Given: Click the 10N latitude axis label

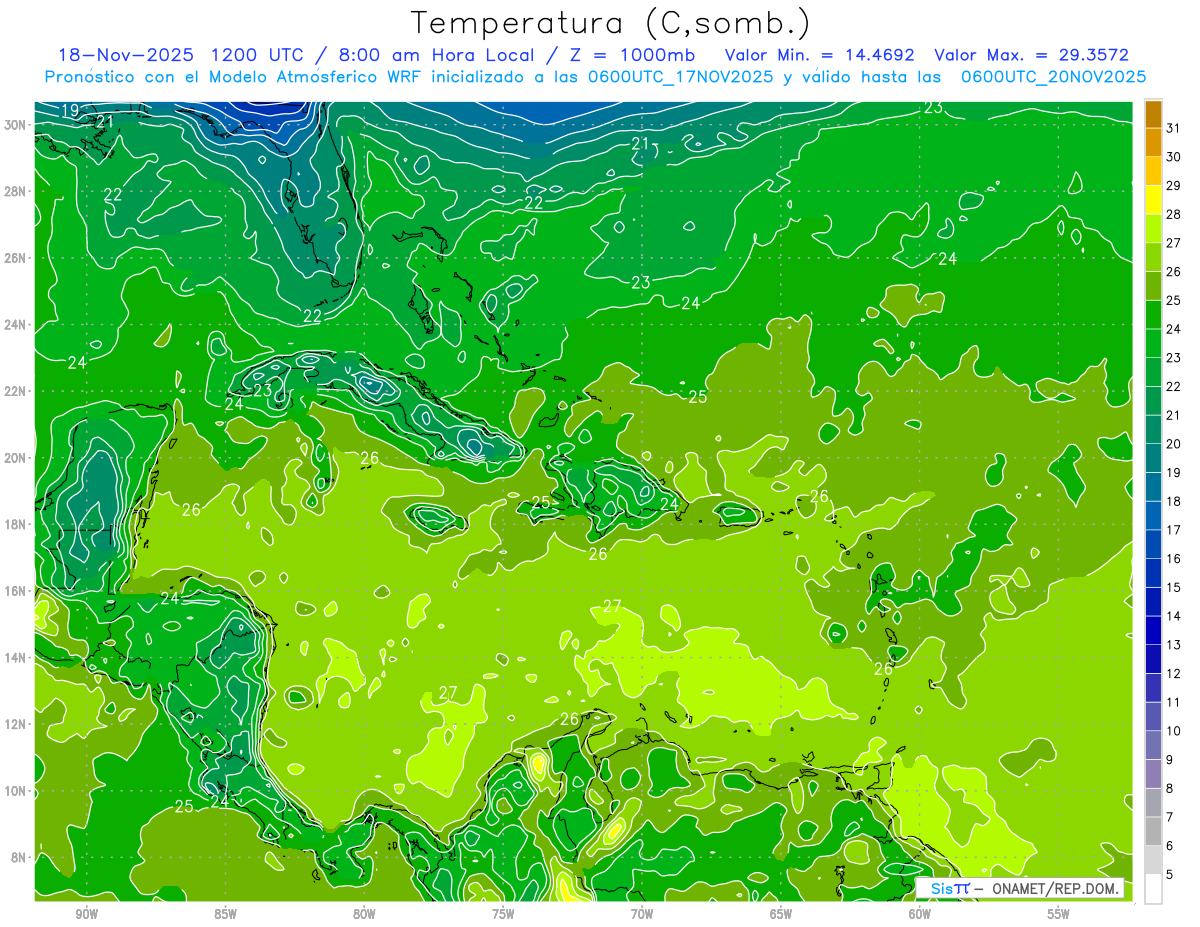Looking at the screenshot, I should [x=16, y=791].
